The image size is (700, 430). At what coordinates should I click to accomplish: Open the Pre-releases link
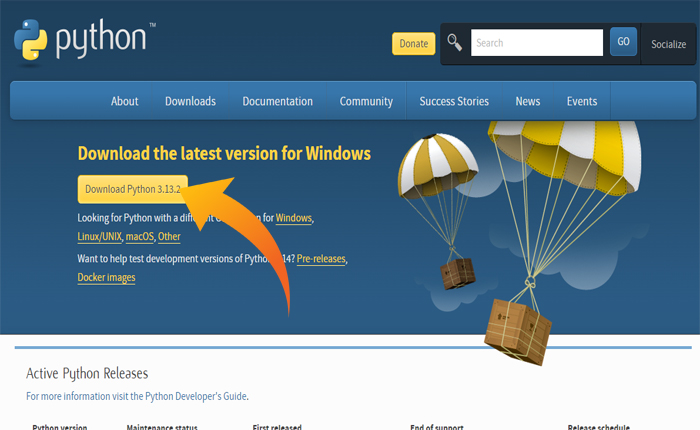(321, 258)
